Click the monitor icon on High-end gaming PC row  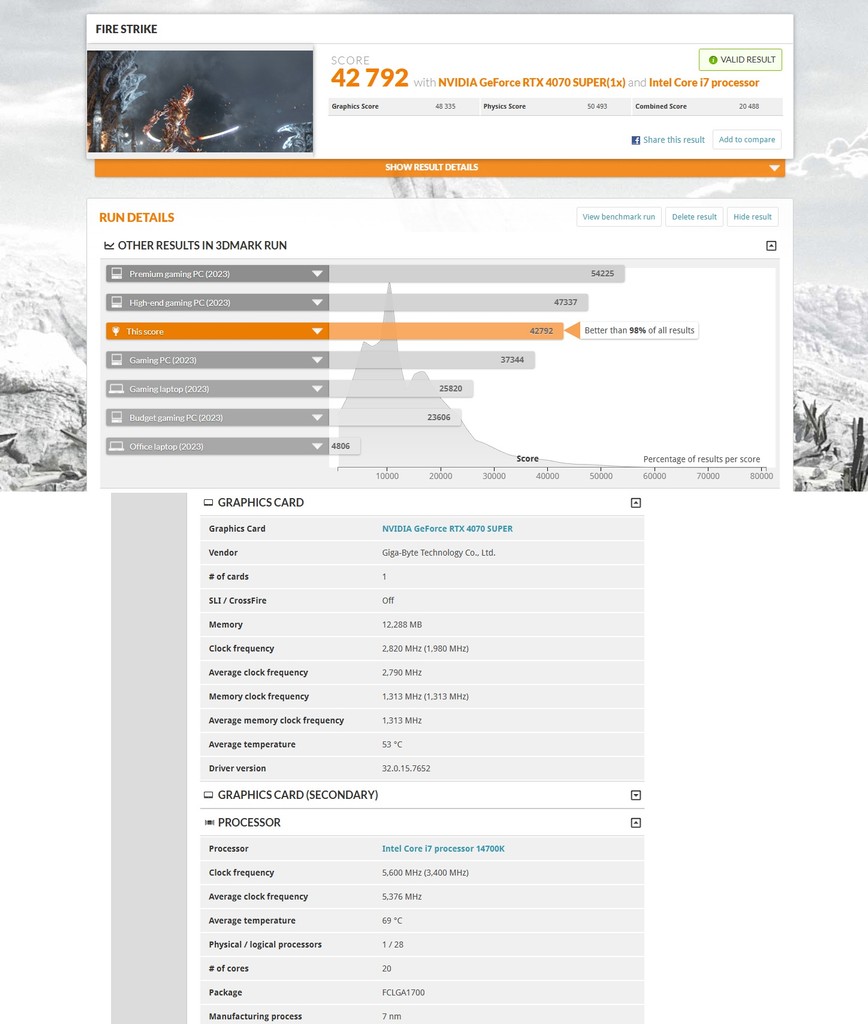(x=116, y=302)
